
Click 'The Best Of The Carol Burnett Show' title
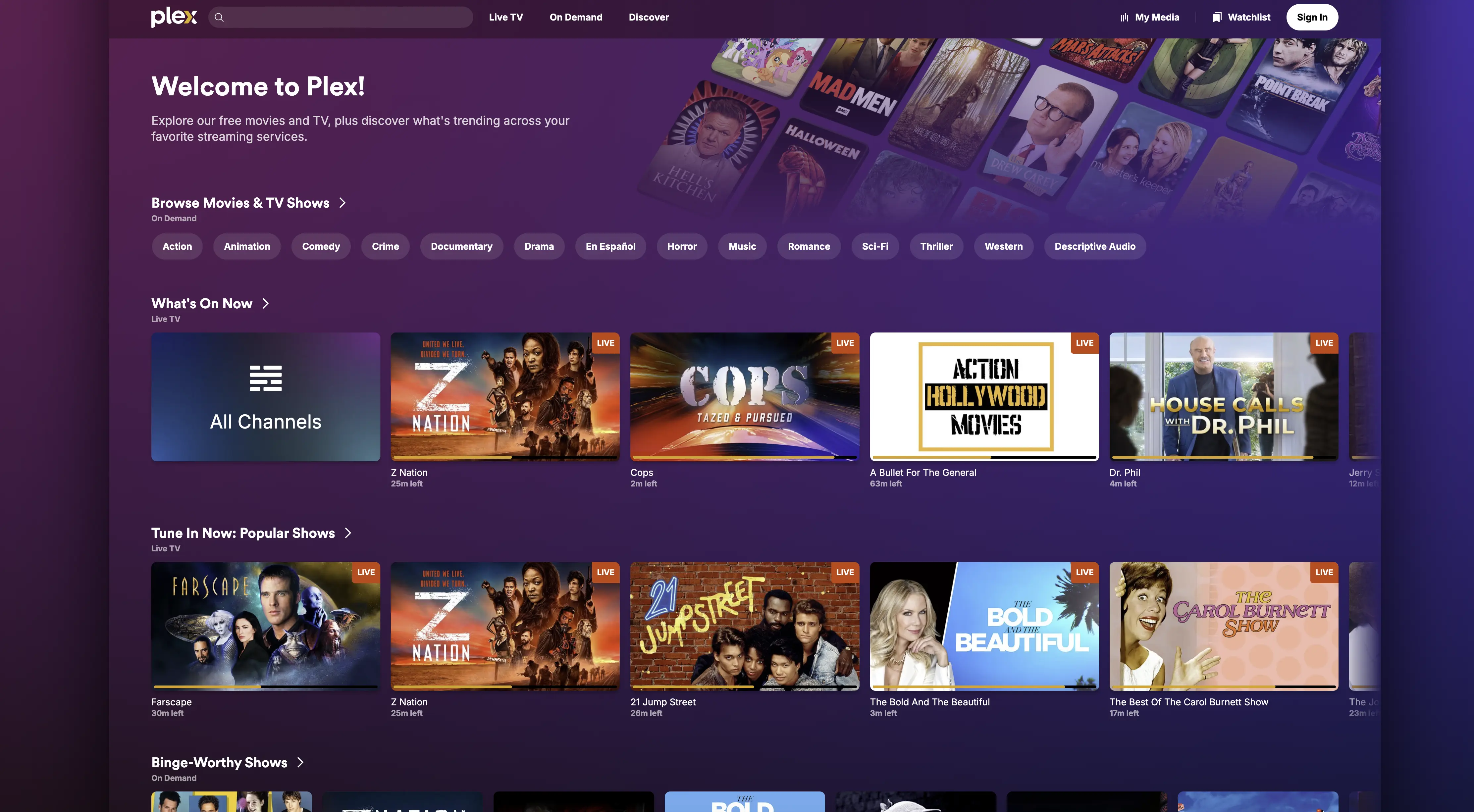[1188, 702]
